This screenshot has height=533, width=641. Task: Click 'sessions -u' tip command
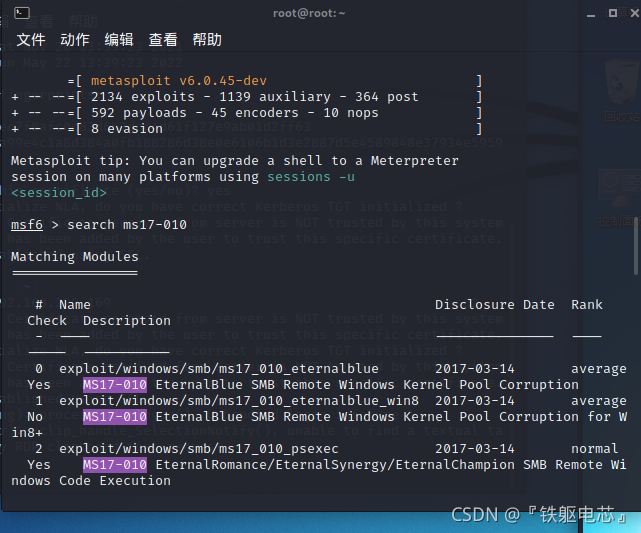(x=311, y=177)
